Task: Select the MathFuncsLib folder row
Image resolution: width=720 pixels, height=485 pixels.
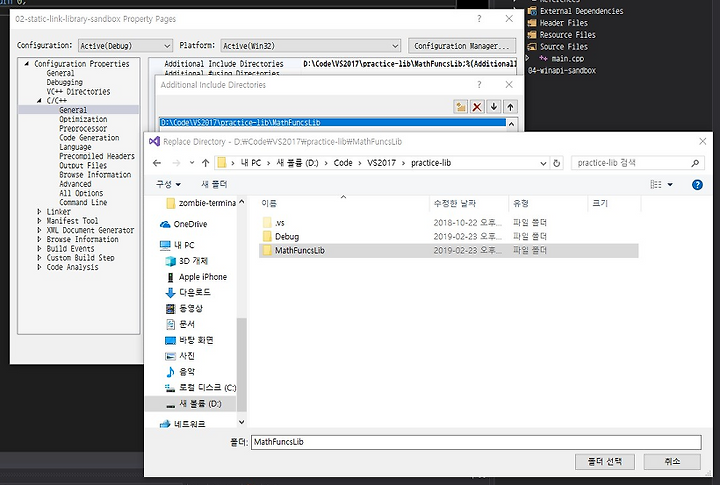Action: tap(449, 250)
